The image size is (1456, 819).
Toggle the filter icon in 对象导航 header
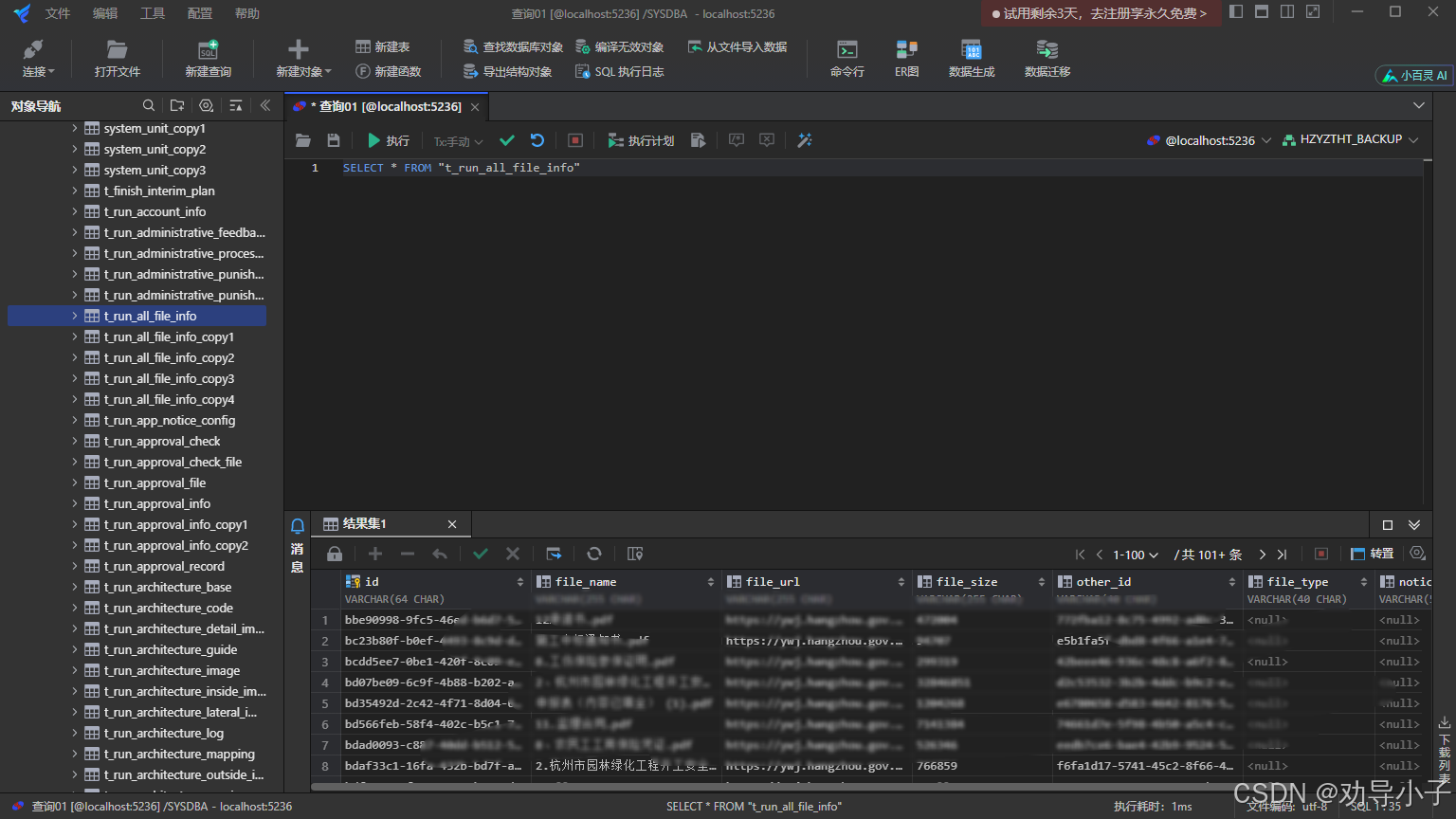(x=236, y=105)
